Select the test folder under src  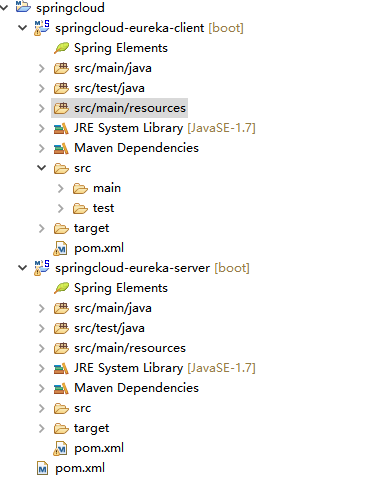(103, 208)
